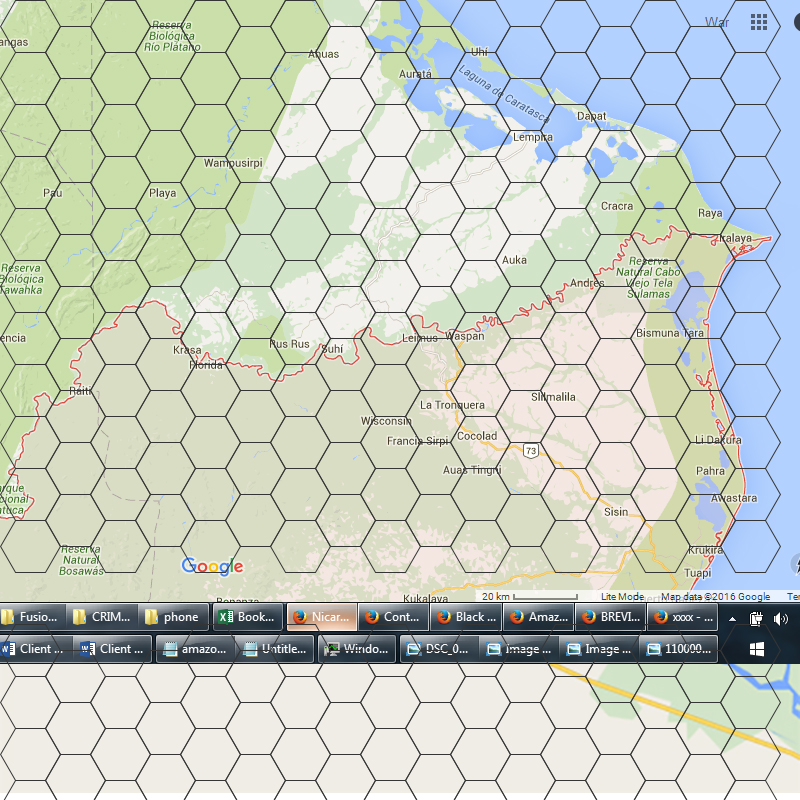The image size is (800, 800).
Task: Click the Reserva Biológica Tawahka label
Action: point(21,279)
